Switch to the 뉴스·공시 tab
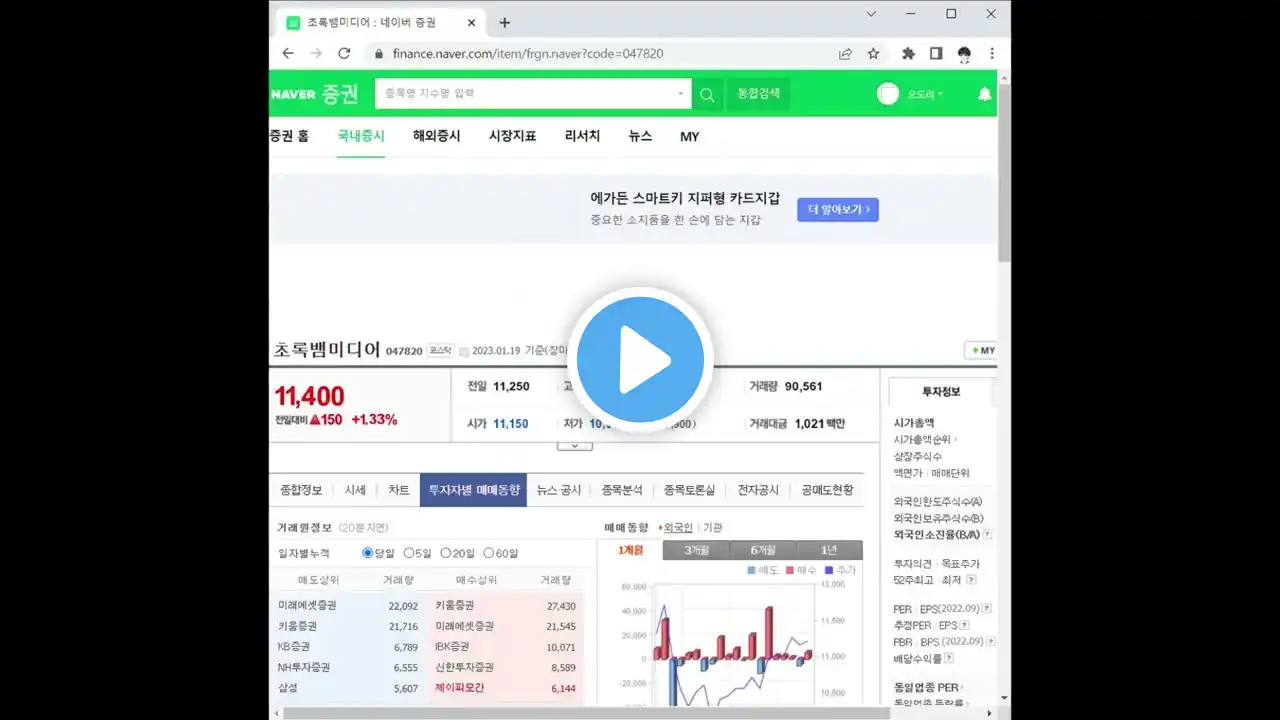The width and height of the screenshot is (1280, 720). pyautogui.click(x=559, y=490)
